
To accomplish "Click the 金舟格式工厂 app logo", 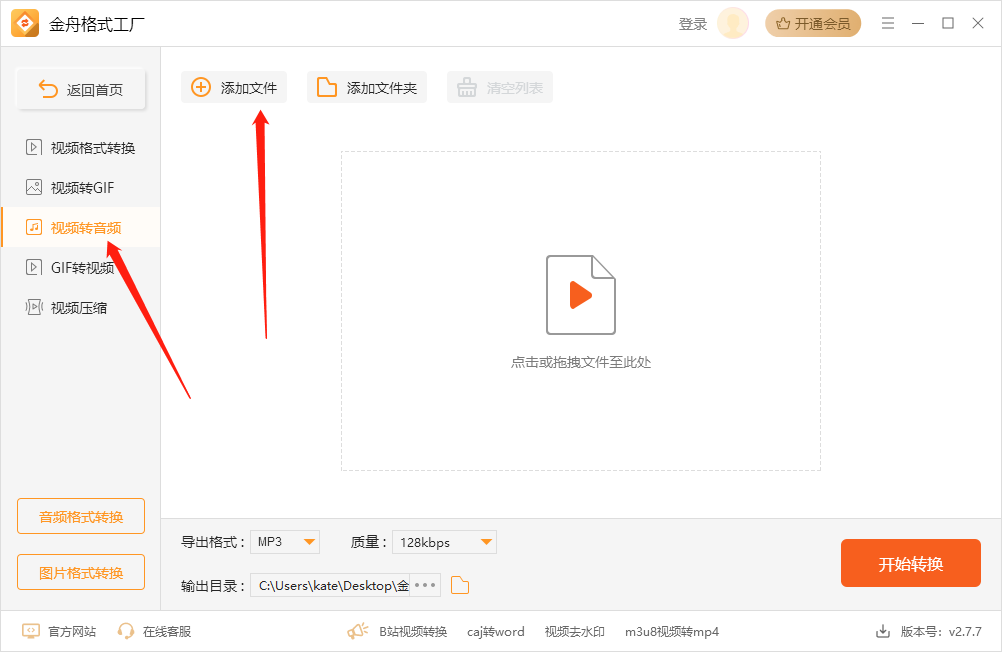I will point(25,24).
